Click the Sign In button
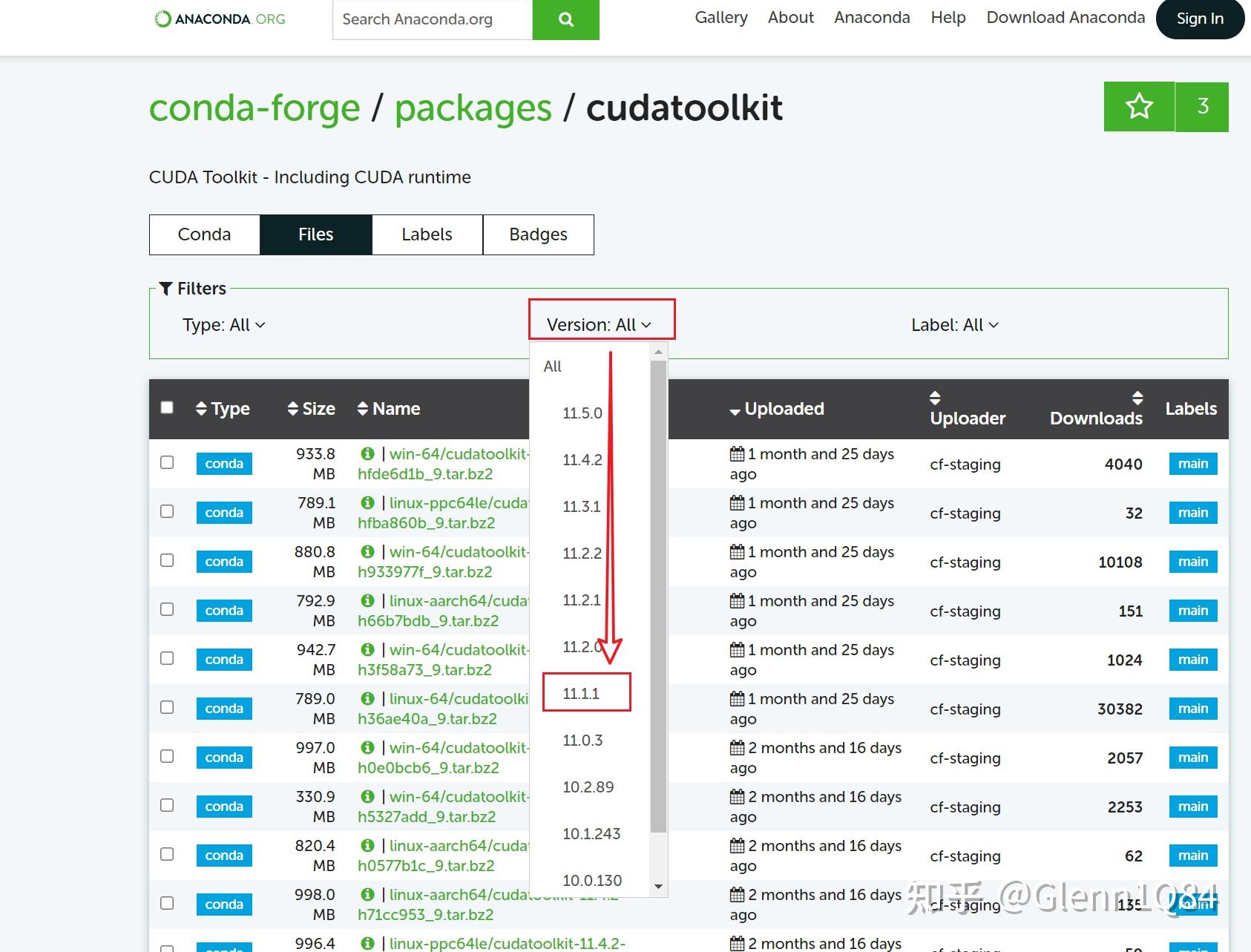The height and width of the screenshot is (952, 1251). coord(1200,19)
